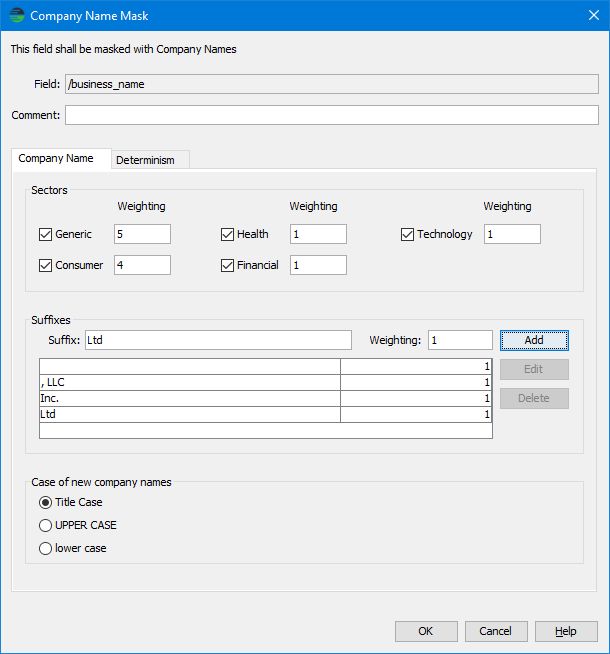Image resolution: width=610 pixels, height=654 pixels.
Task: Uncheck the Consumer sector checkbox
Action: 45,265
